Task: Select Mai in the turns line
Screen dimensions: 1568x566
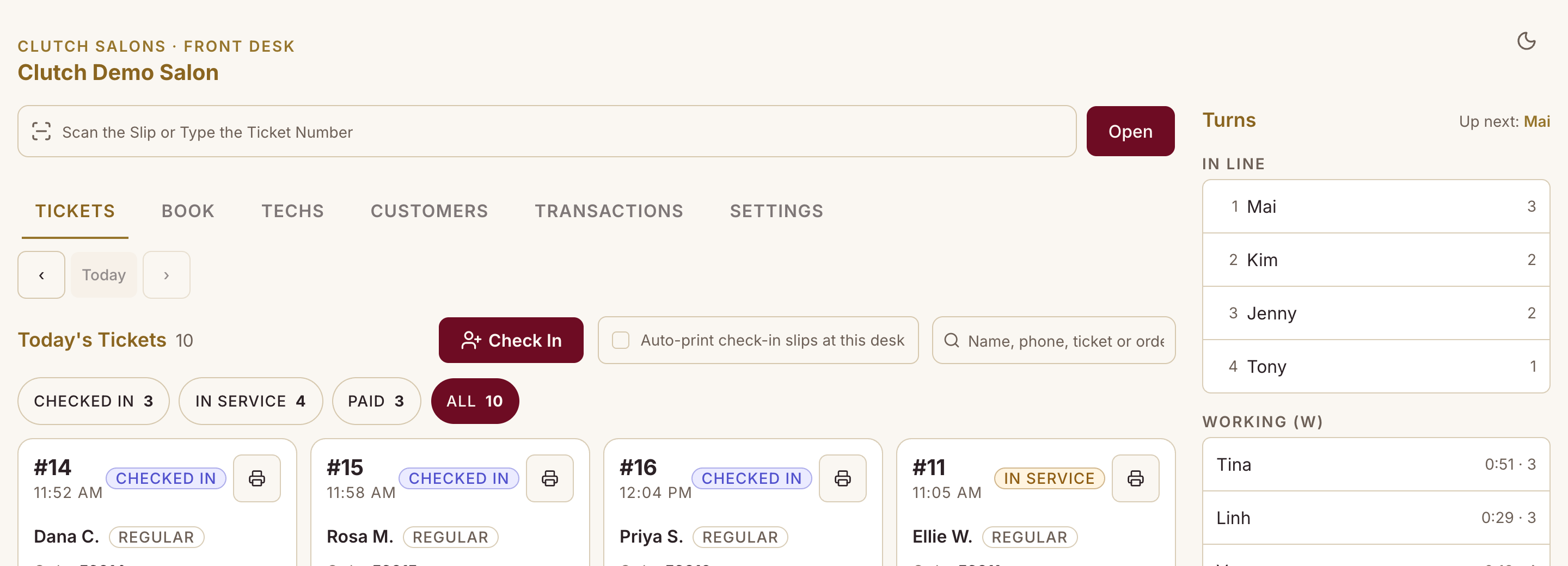Action: pos(1376,206)
